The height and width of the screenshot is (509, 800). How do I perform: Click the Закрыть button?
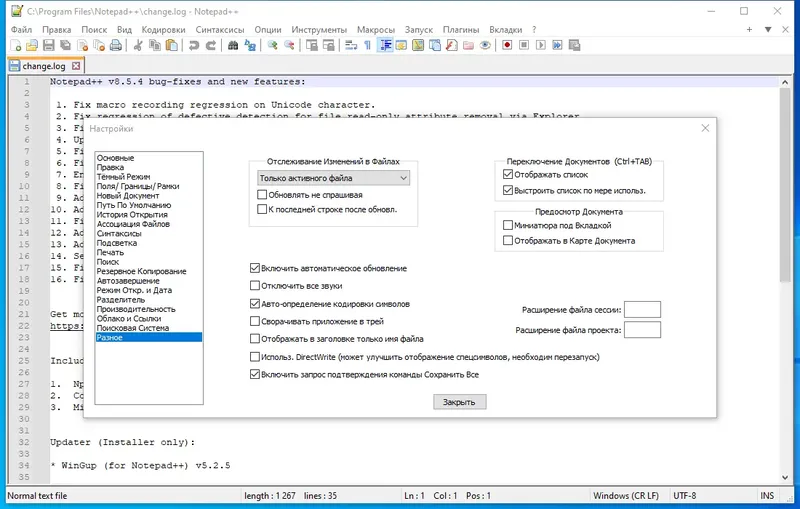tap(460, 402)
